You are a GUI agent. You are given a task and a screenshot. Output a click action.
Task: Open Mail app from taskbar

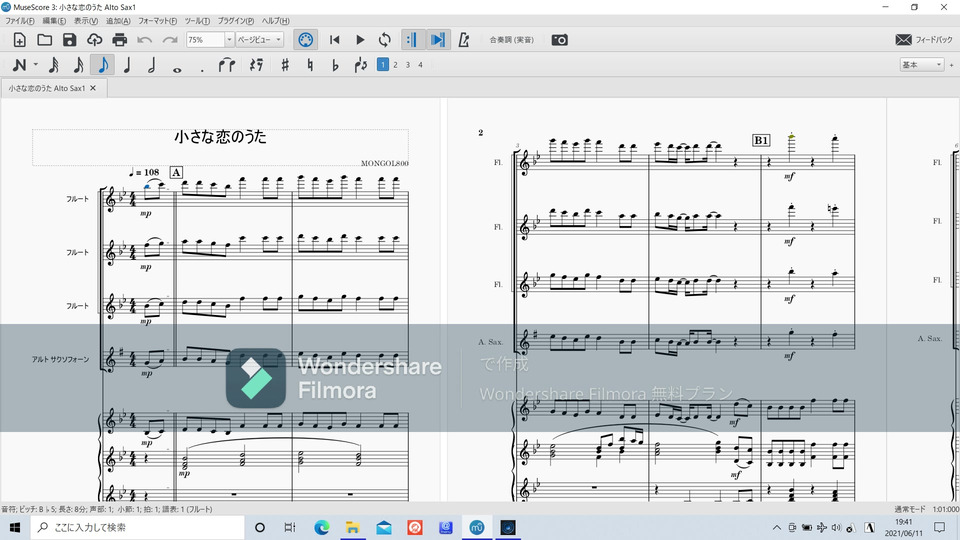point(384,527)
